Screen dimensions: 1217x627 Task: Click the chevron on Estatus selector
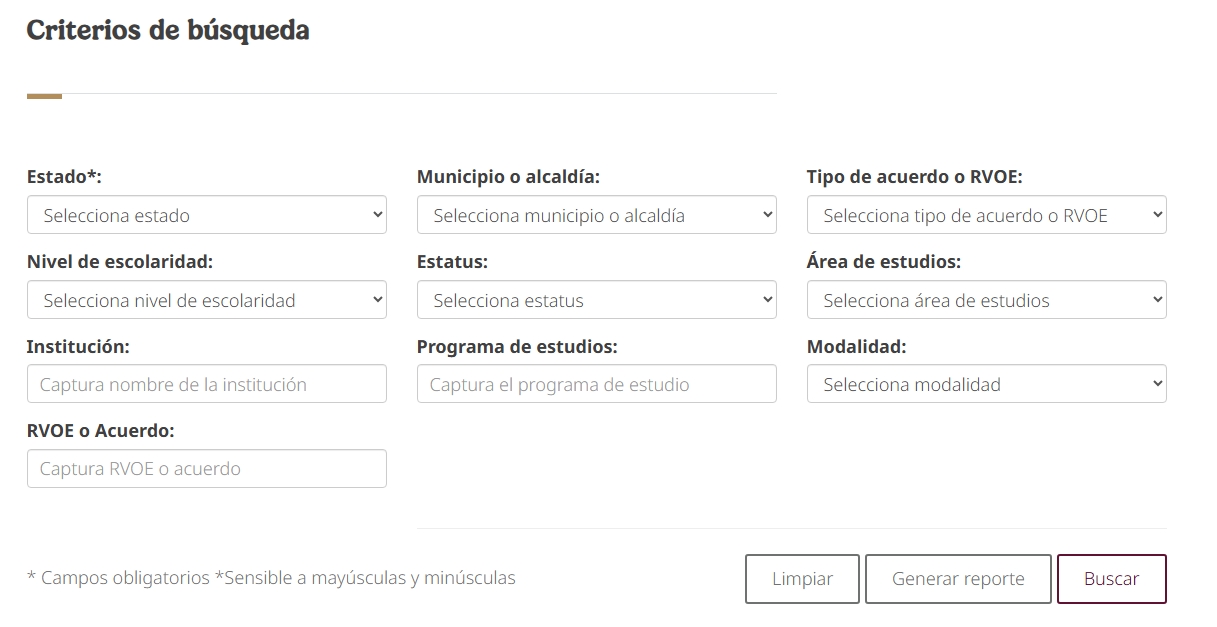coord(767,299)
